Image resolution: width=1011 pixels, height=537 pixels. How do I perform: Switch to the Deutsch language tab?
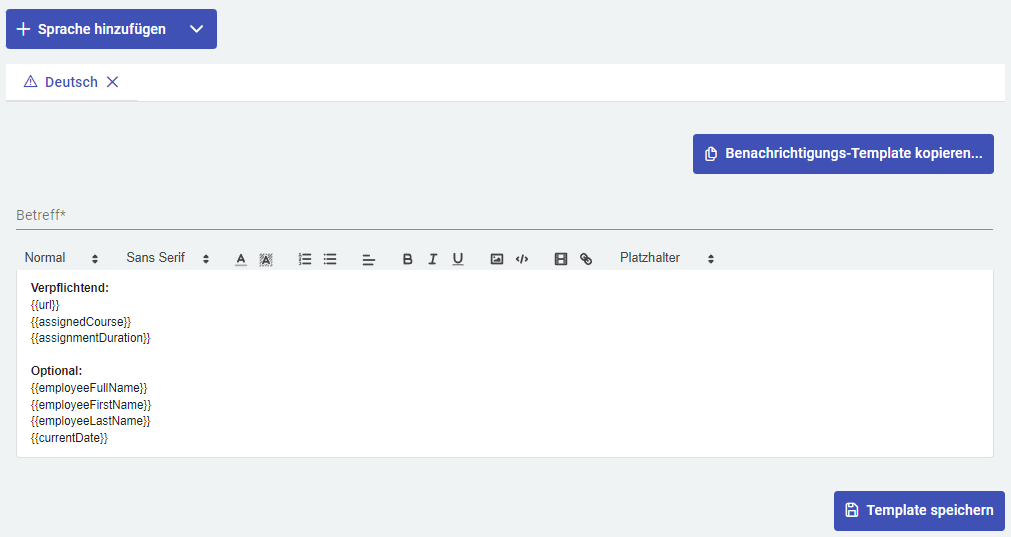point(70,82)
